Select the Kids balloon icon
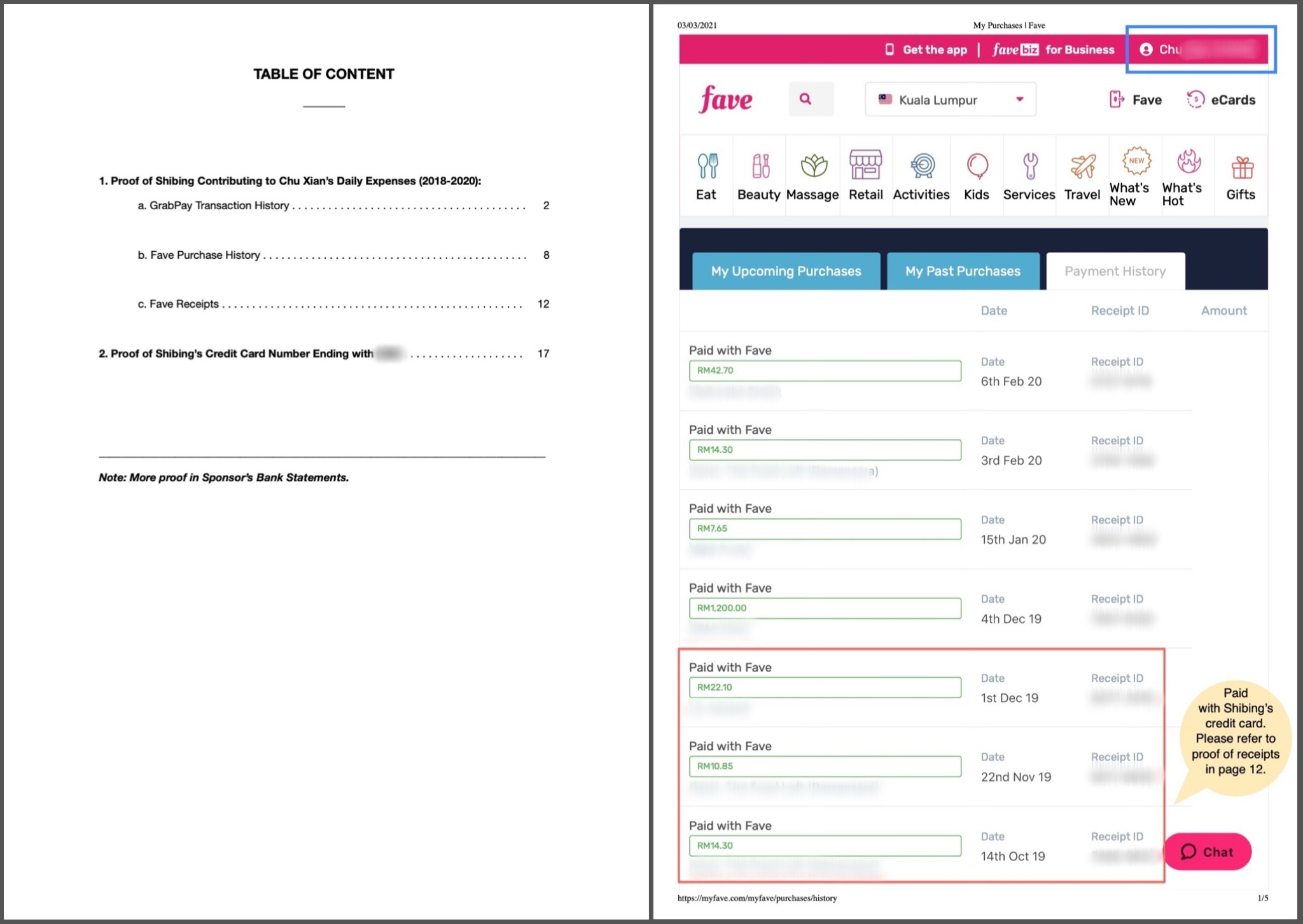Viewport: 1303px width, 924px height. pyautogui.click(x=977, y=167)
